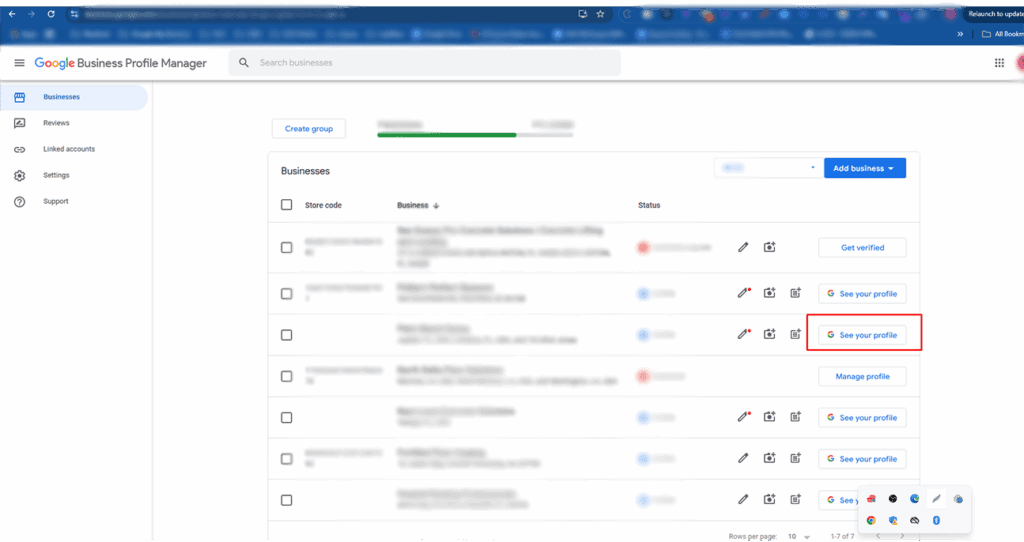Viewport: 1024px width, 542px height.
Task: Open the filter dropdown beside Add business
Action: pyautogui.click(x=766, y=168)
